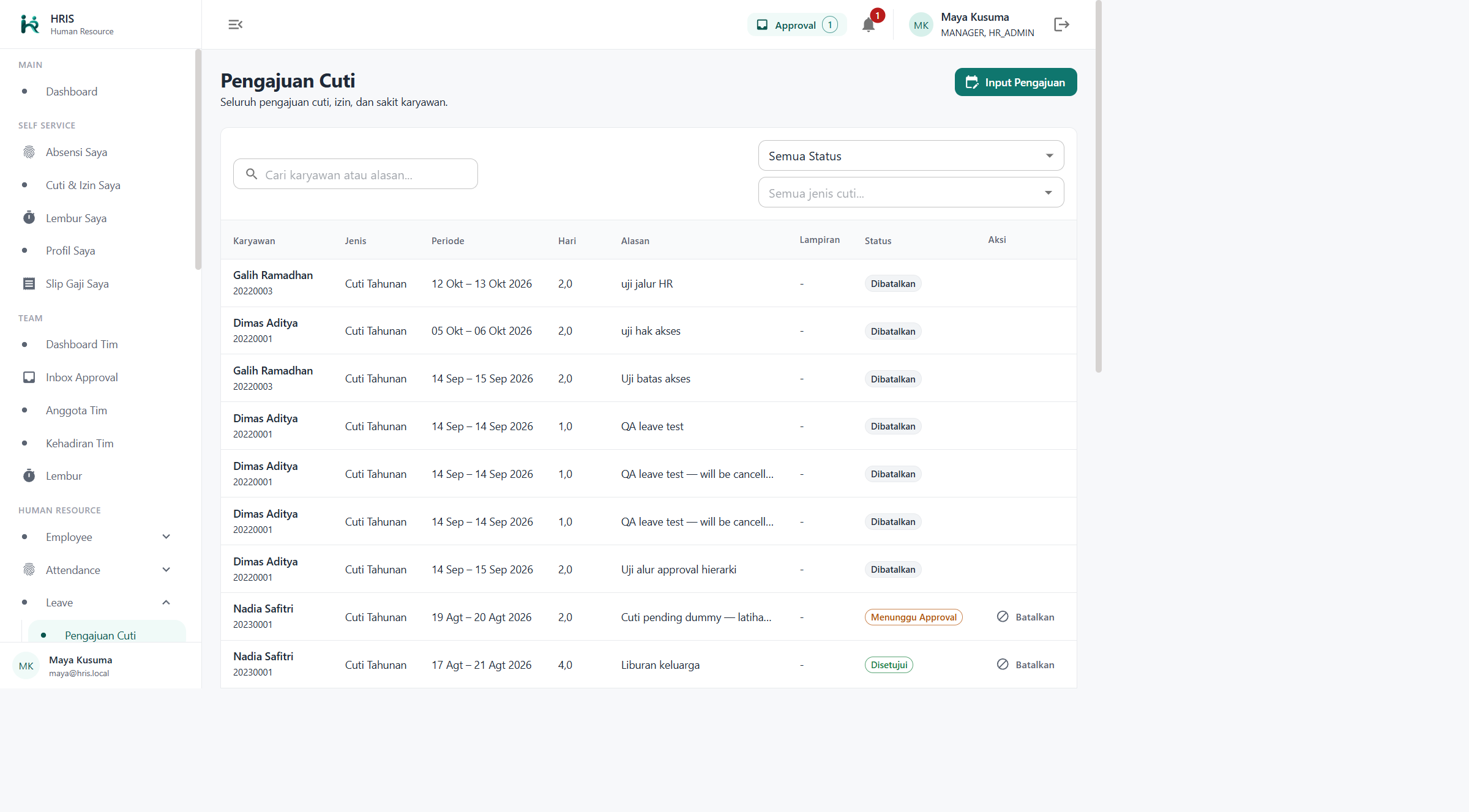This screenshot has width=1469, height=812.
Task: Click Status column header
Action: pyautogui.click(x=878, y=241)
